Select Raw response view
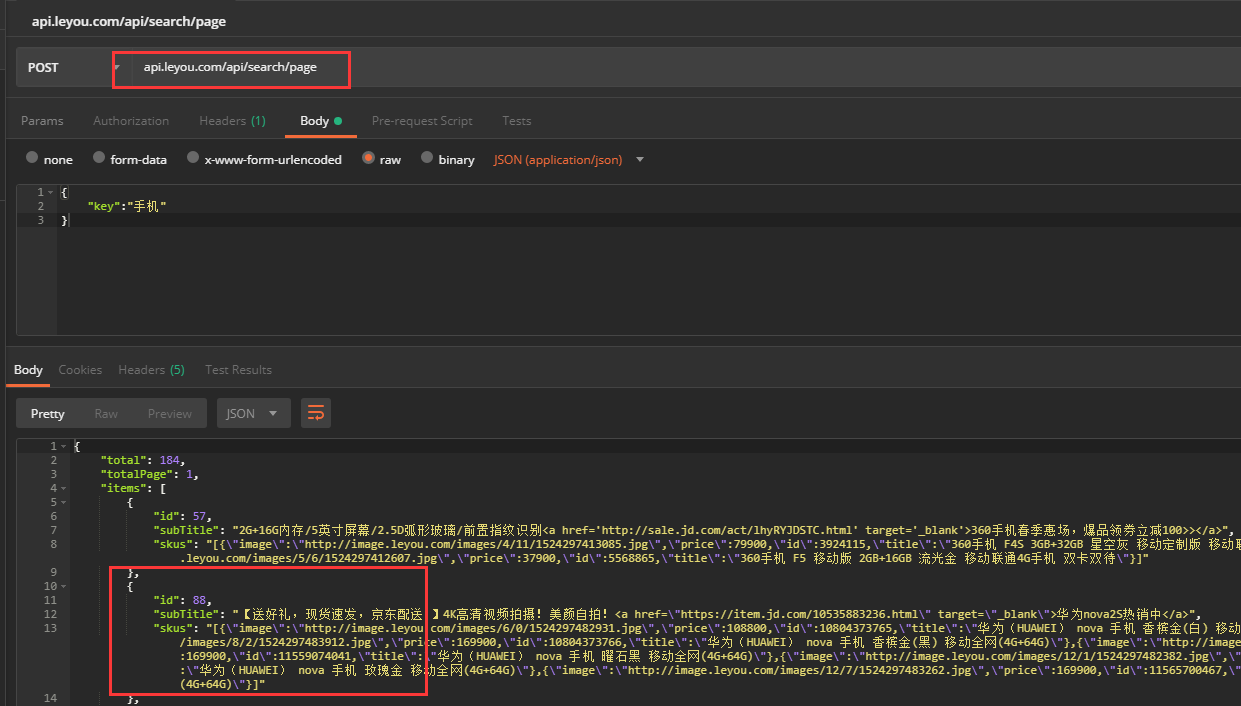The width and height of the screenshot is (1241, 706). click(106, 414)
